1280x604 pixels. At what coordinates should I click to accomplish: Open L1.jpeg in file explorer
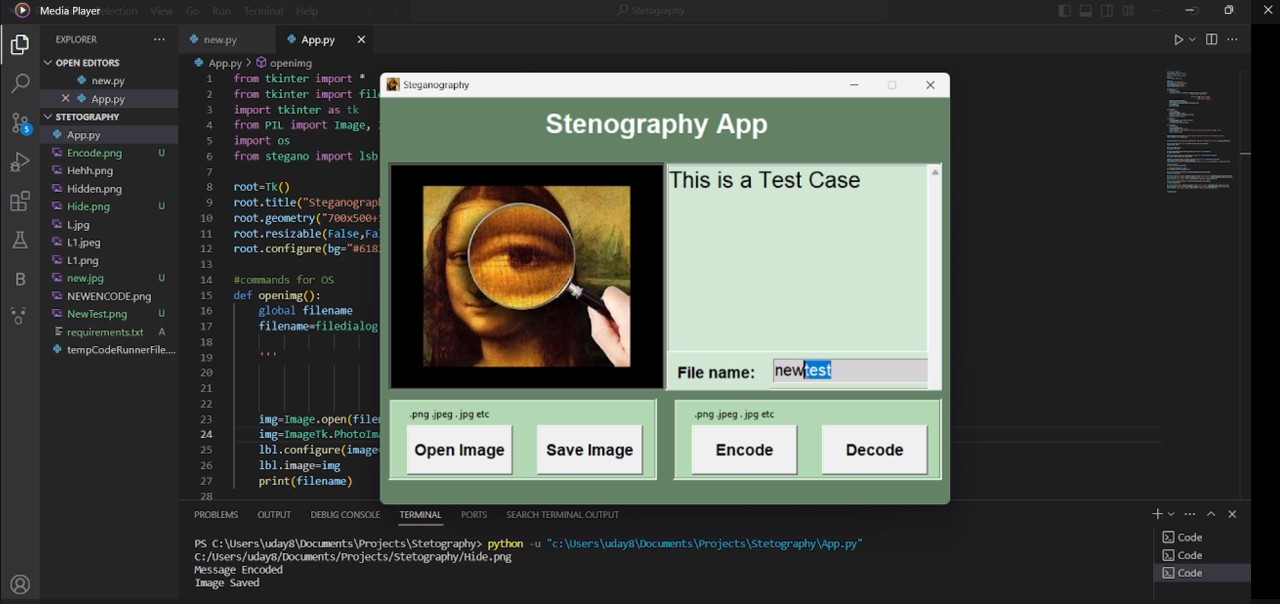[109, 243]
